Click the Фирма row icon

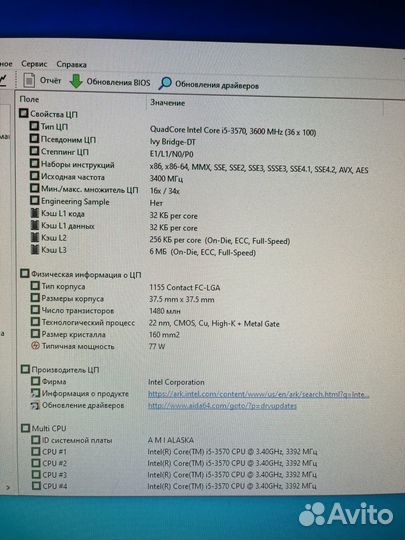(x=35, y=381)
